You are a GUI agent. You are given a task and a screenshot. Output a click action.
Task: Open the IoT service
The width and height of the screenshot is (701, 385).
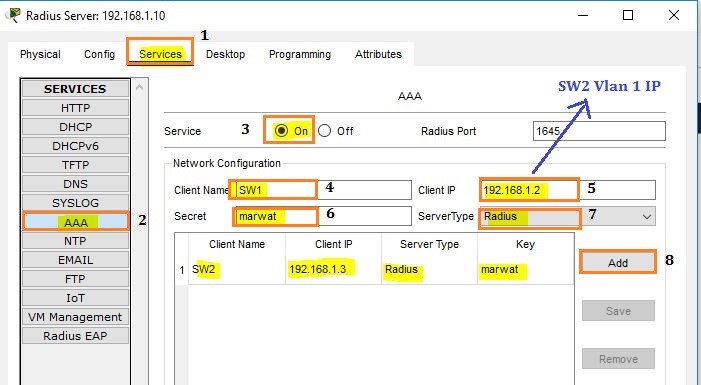75,298
